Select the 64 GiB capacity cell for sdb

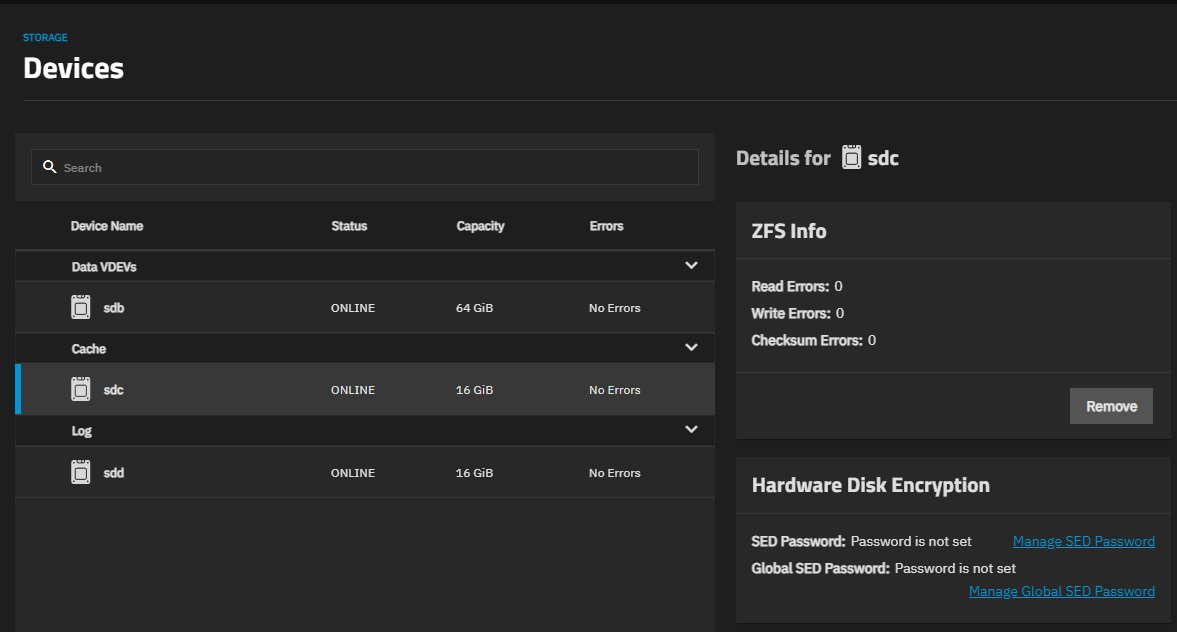click(474, 308)
